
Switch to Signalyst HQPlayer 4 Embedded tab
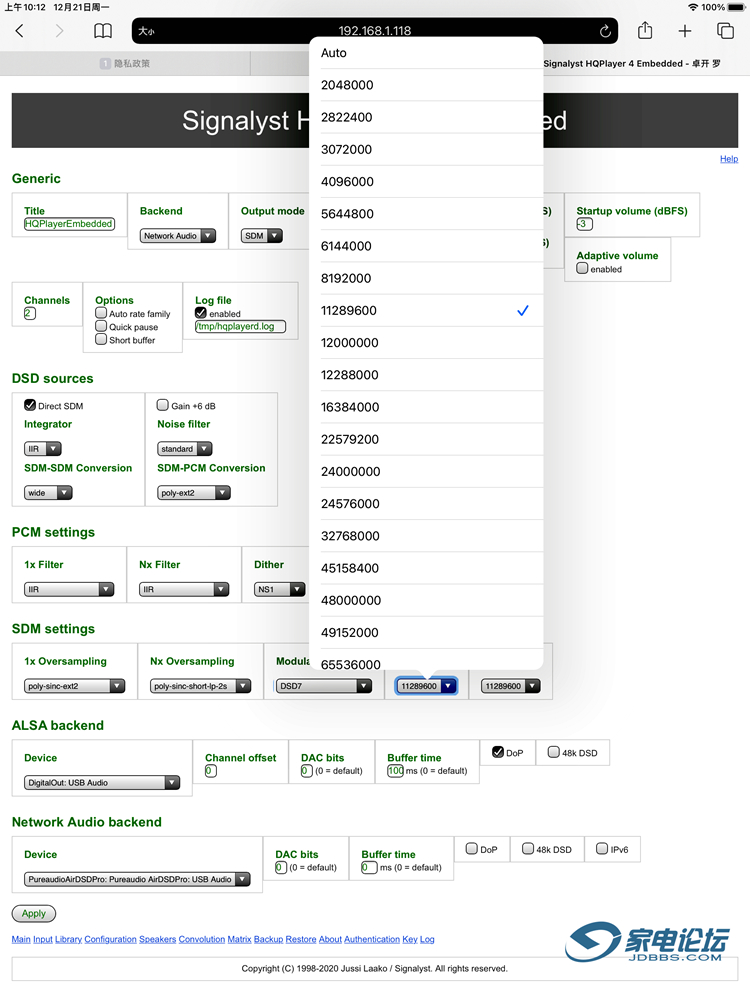[631, 63]
